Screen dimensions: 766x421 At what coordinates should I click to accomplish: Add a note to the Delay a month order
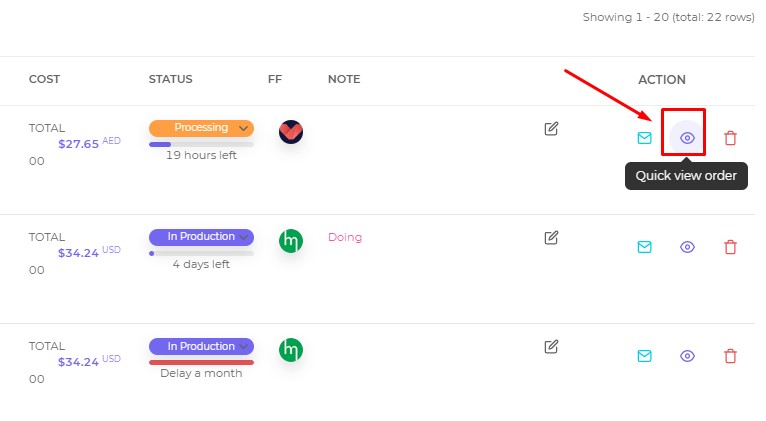coord(551,347)
